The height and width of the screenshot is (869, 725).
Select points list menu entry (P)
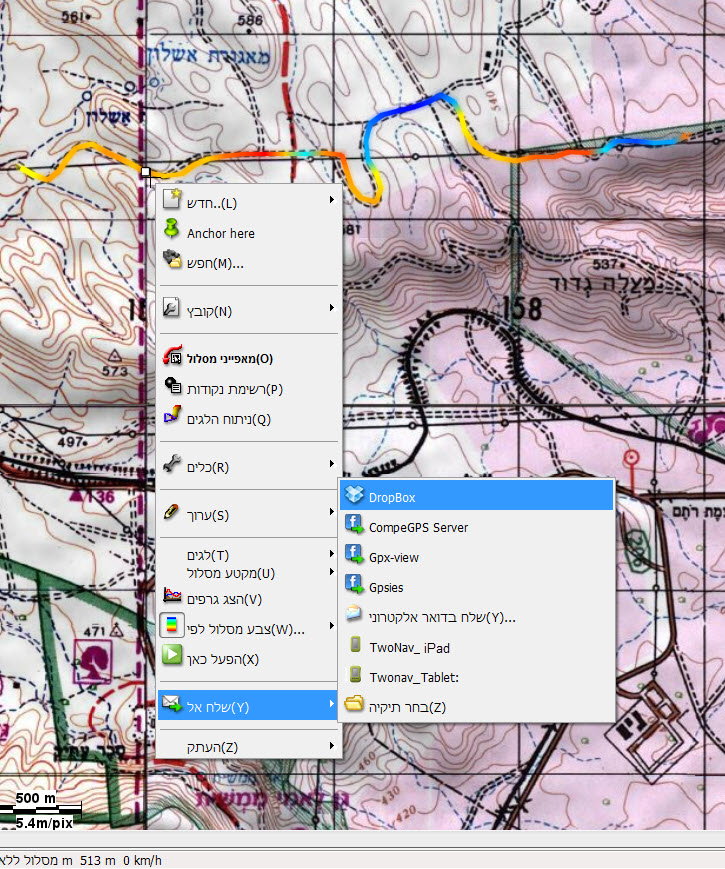click(x=227, y=388)
